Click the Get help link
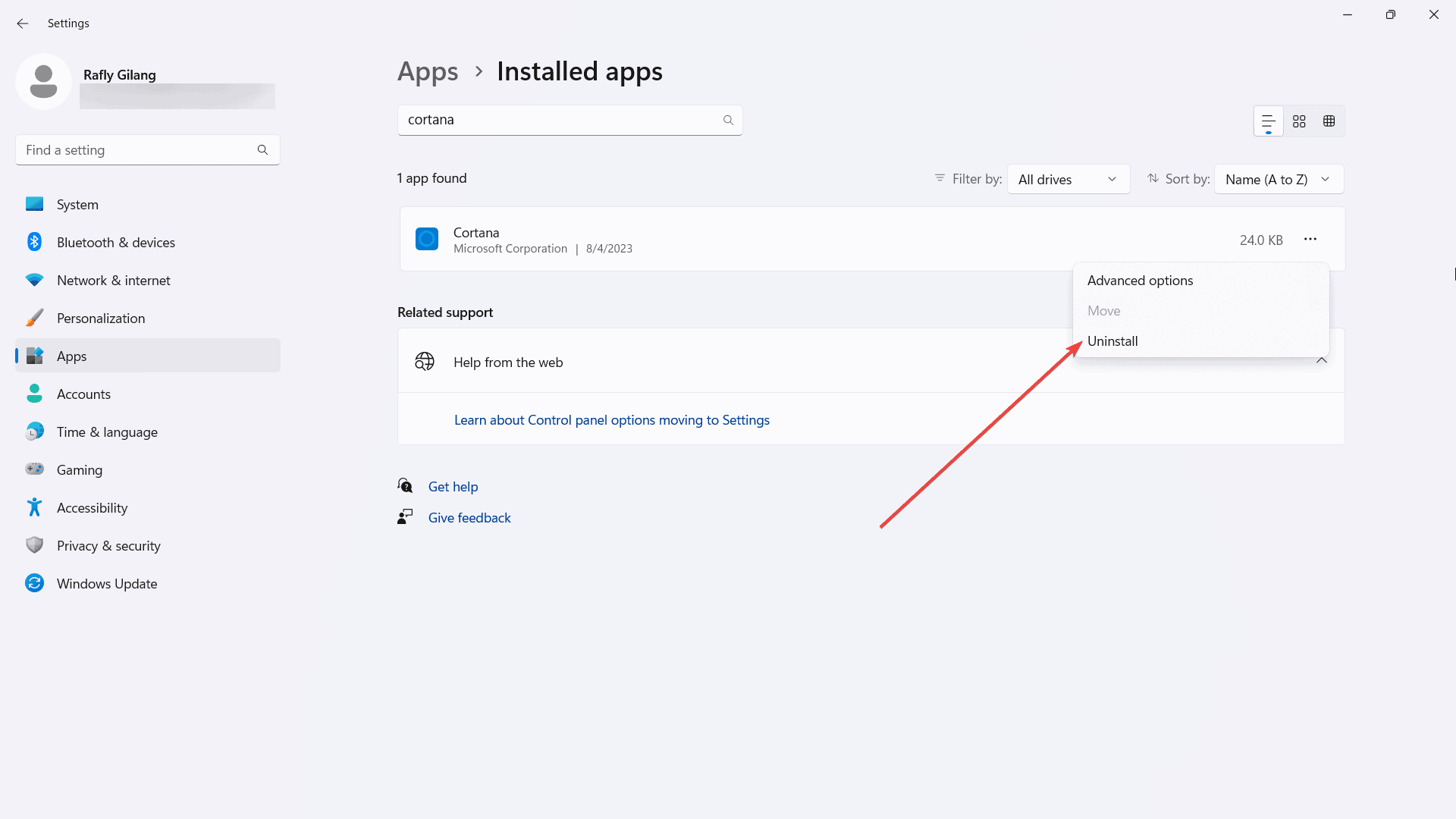 pyautogui.click(x=453, y=487)
